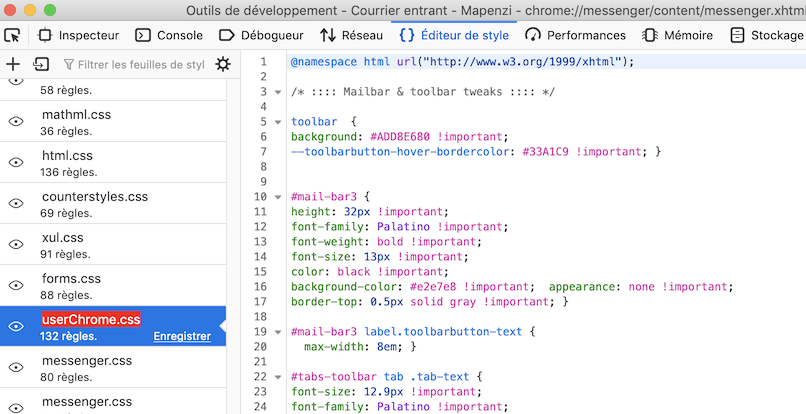Open the Inspecteur panel

(78, 35)
